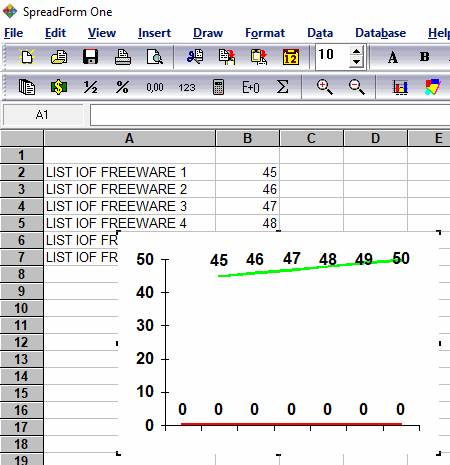The width and height of the screenshot is (450, 465).
Task: Click the font size field showing 10
Action: pyautogui.click(x=332, y=56)
